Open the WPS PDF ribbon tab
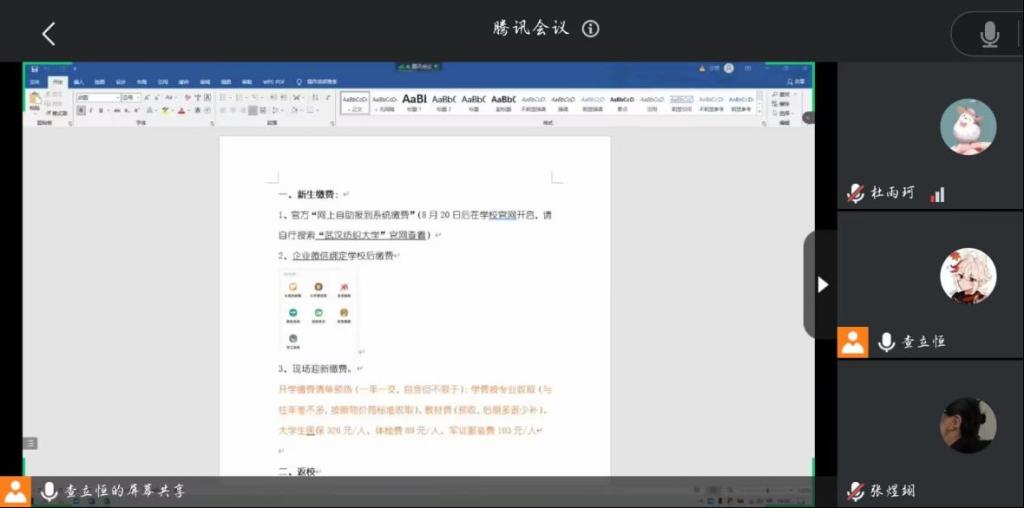Viewport: 1024px width, 508px height. click(273, 81)
